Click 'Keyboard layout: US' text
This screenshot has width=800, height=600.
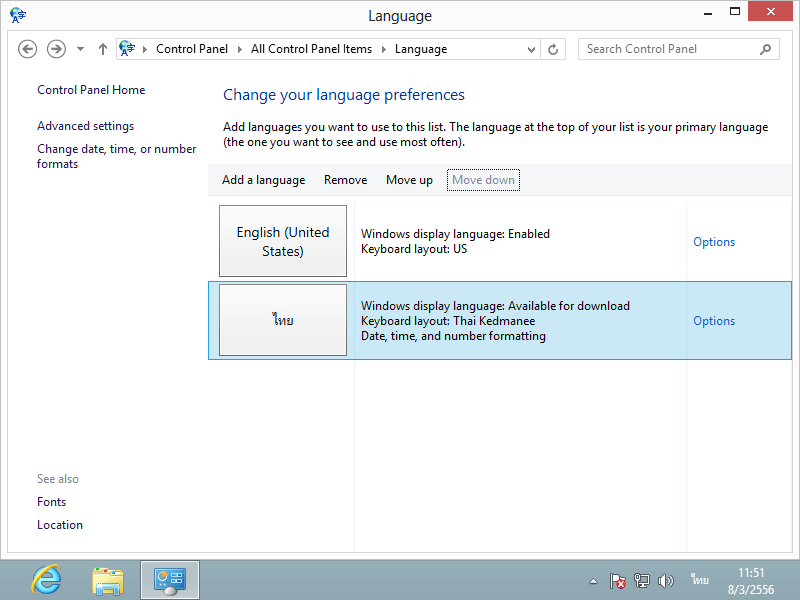(414, 249)
